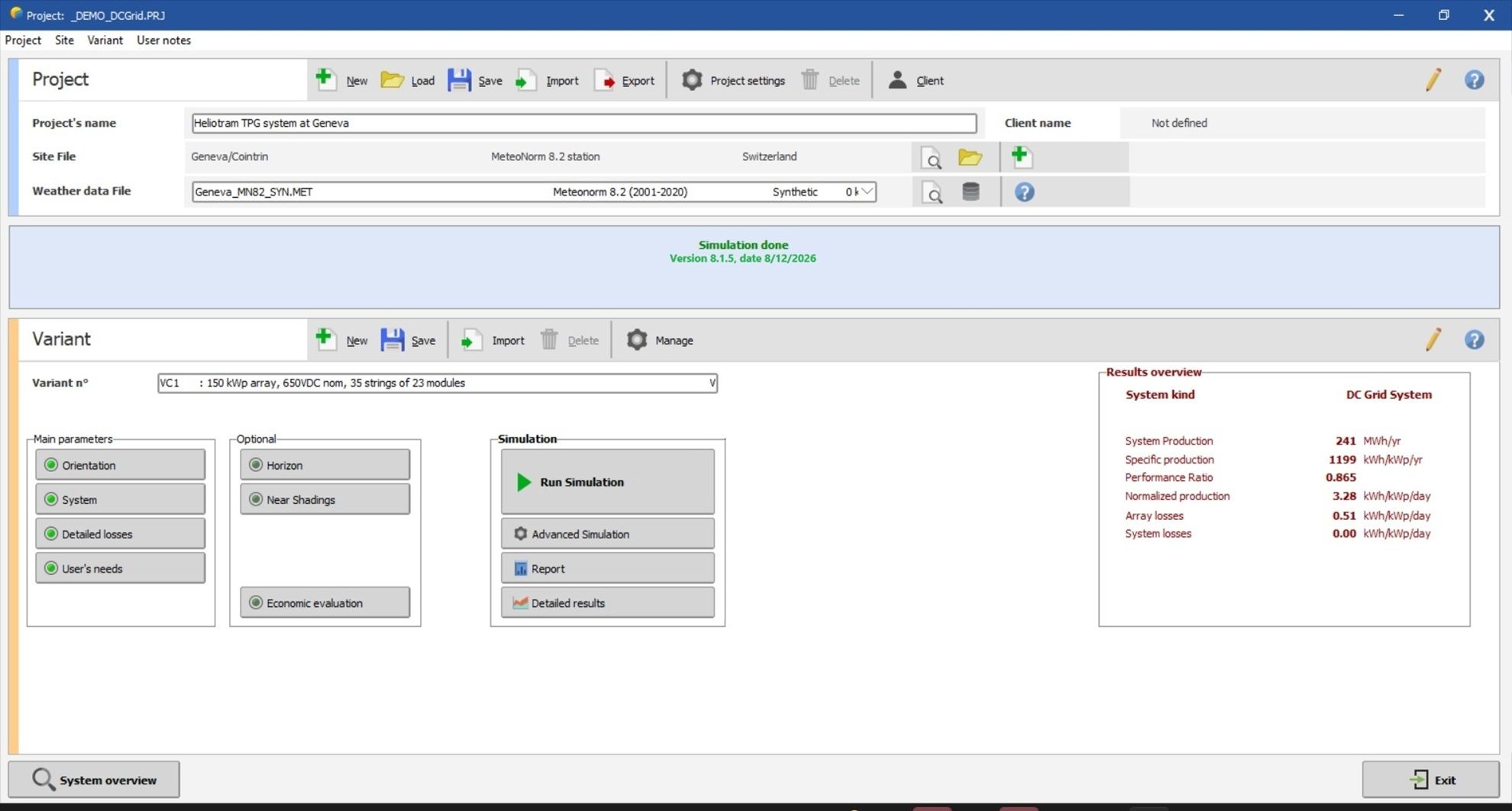Click the grayed Delete variant button
Screen dimensions: 1512x811
click(x=570, y=340)
